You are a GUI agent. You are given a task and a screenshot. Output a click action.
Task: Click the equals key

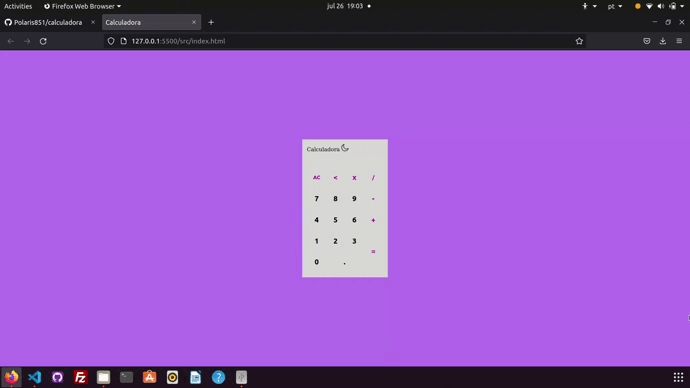point(373,252)
